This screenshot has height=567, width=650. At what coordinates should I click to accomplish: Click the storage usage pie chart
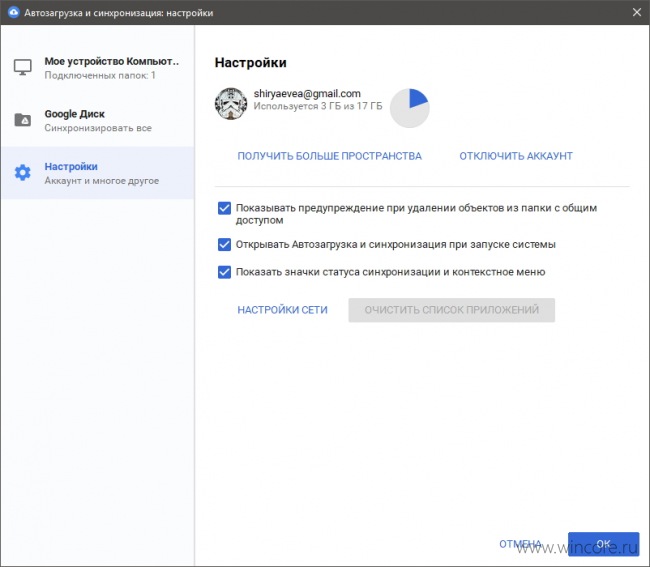(x=410, y=108)
